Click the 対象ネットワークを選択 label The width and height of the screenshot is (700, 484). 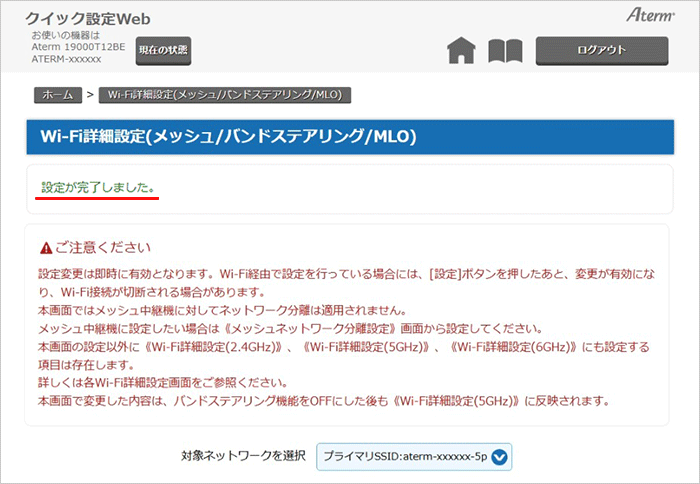pos(243,457)
